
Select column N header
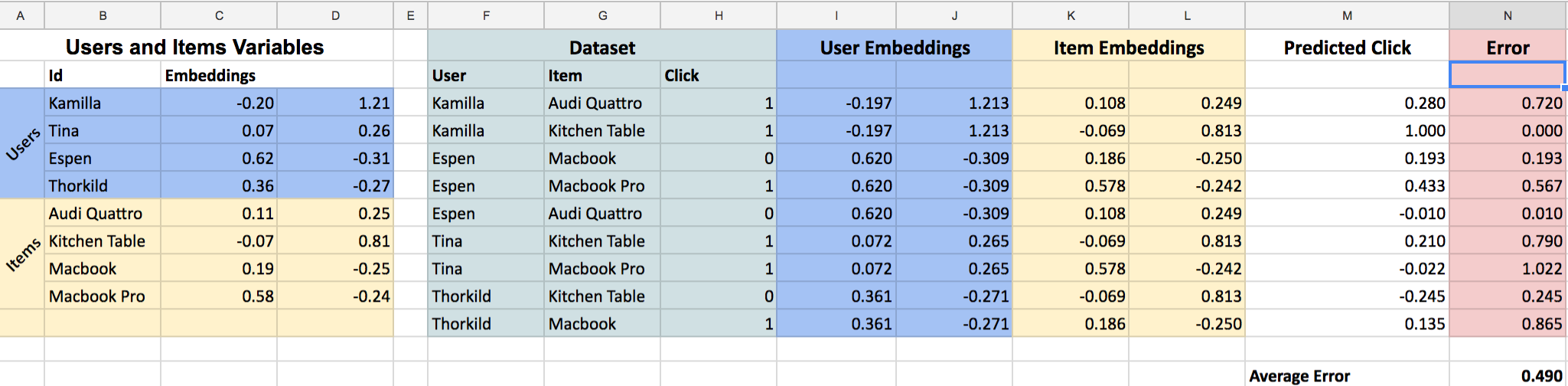pyautogui.click(x=1508, y=15)
